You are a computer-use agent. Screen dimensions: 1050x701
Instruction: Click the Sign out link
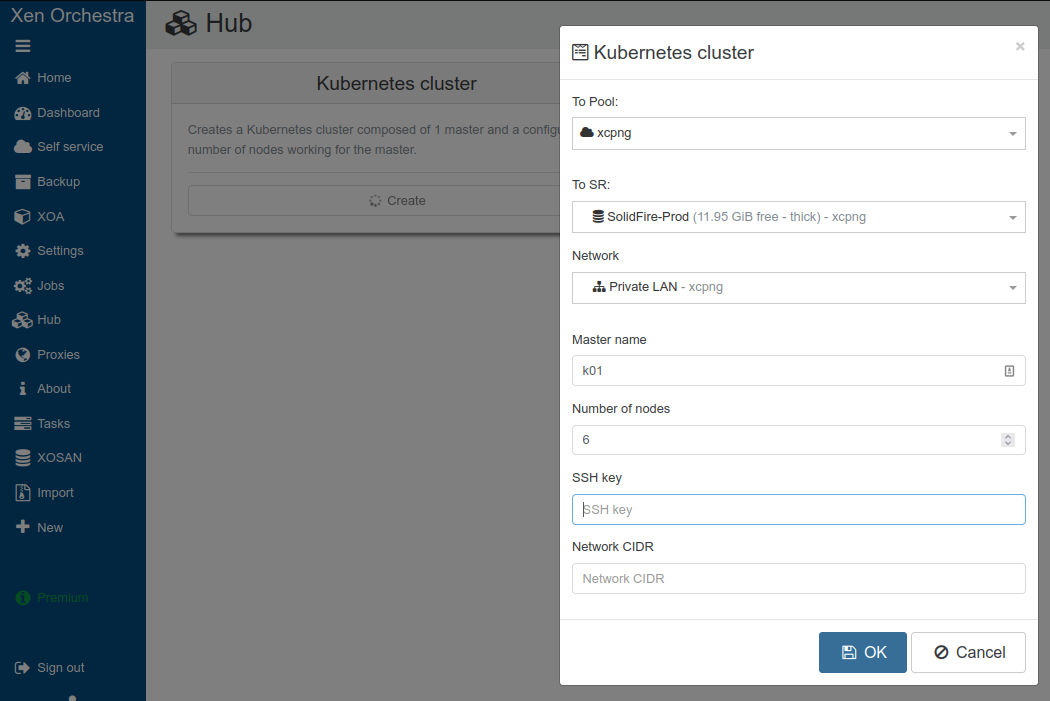pyautogui.click(x=61, y=668)
